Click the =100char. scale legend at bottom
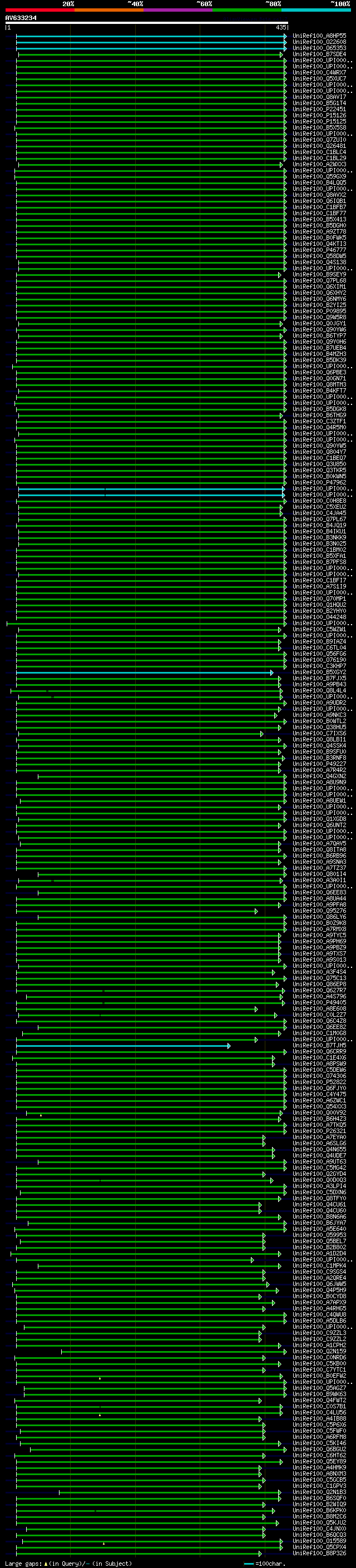Screen dimensions: 356x1568 pyautogui.click(x=265, y=1563)
